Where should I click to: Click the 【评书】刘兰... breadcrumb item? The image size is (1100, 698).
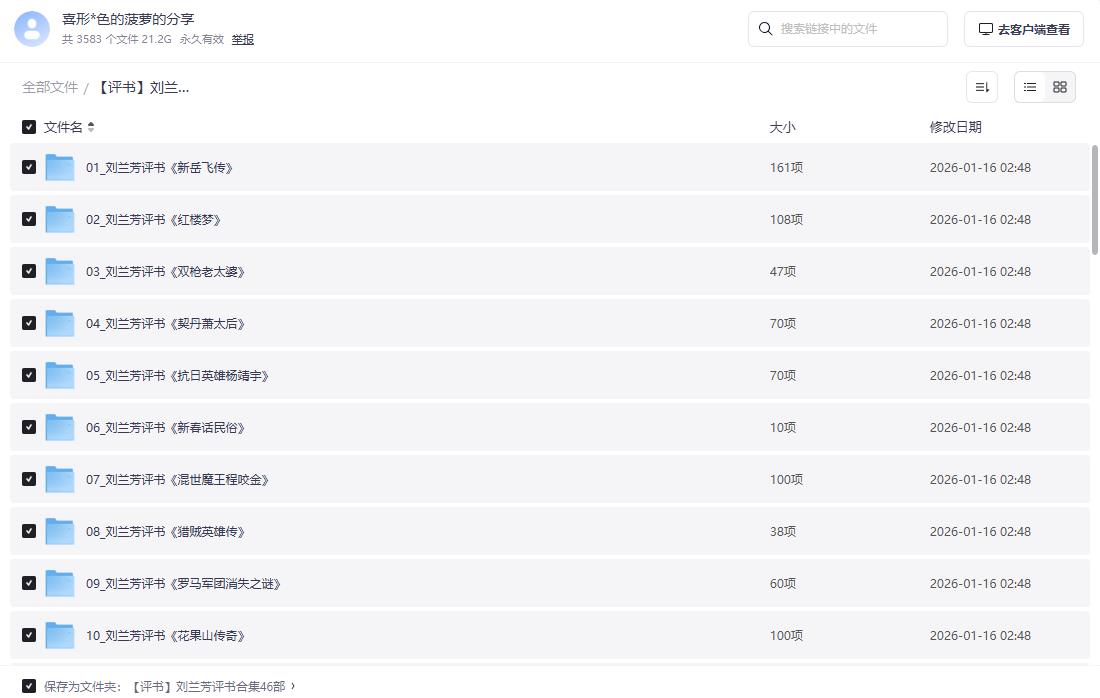[143, 88]
